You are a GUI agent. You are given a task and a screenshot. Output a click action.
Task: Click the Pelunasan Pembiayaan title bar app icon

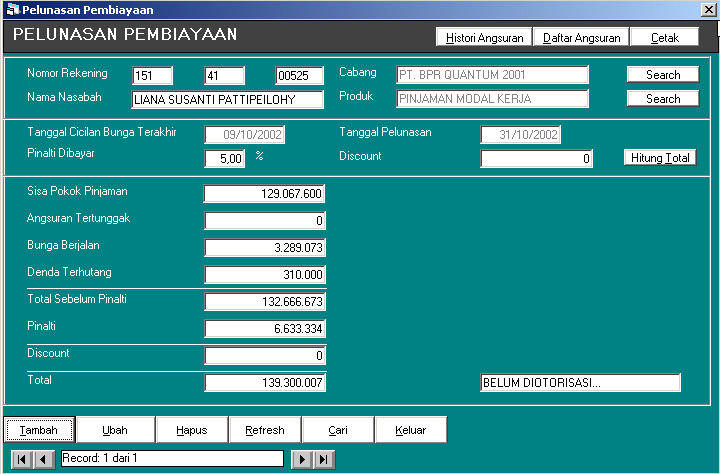click(x=13, y=10)
